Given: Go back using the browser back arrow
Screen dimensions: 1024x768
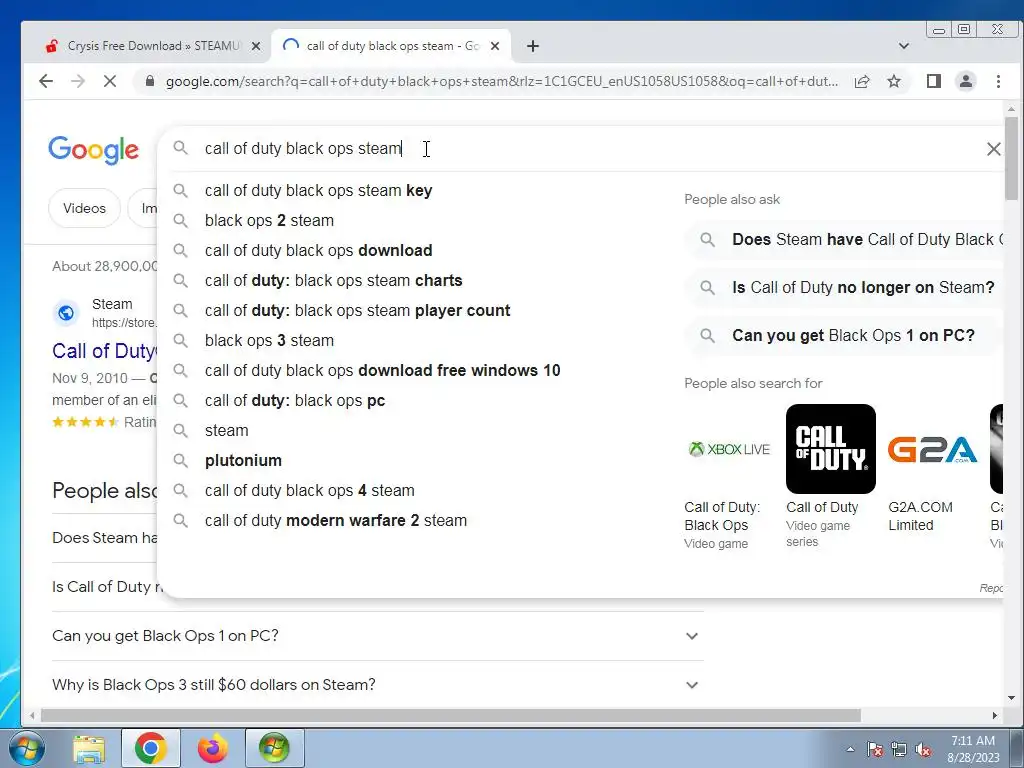Looking at the screenshot, I should pyautogui.click(x=46, y=81).
